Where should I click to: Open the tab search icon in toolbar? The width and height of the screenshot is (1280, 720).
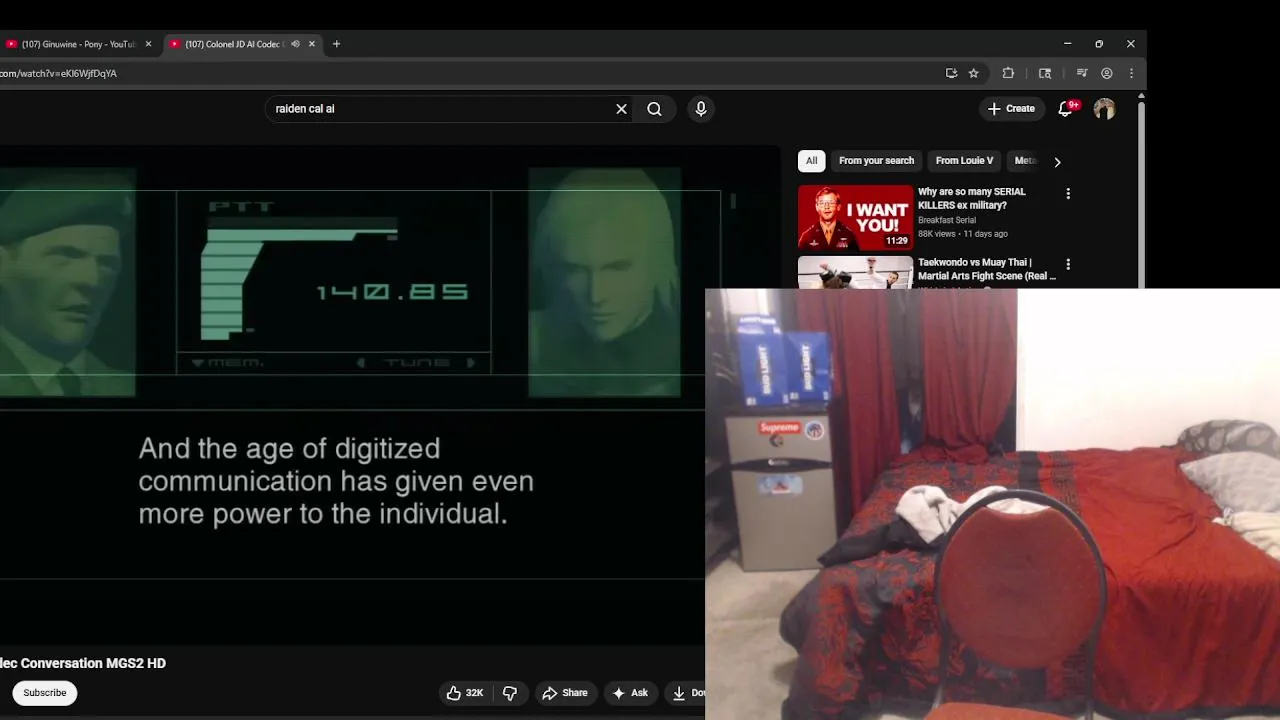tap(1045, 73)
